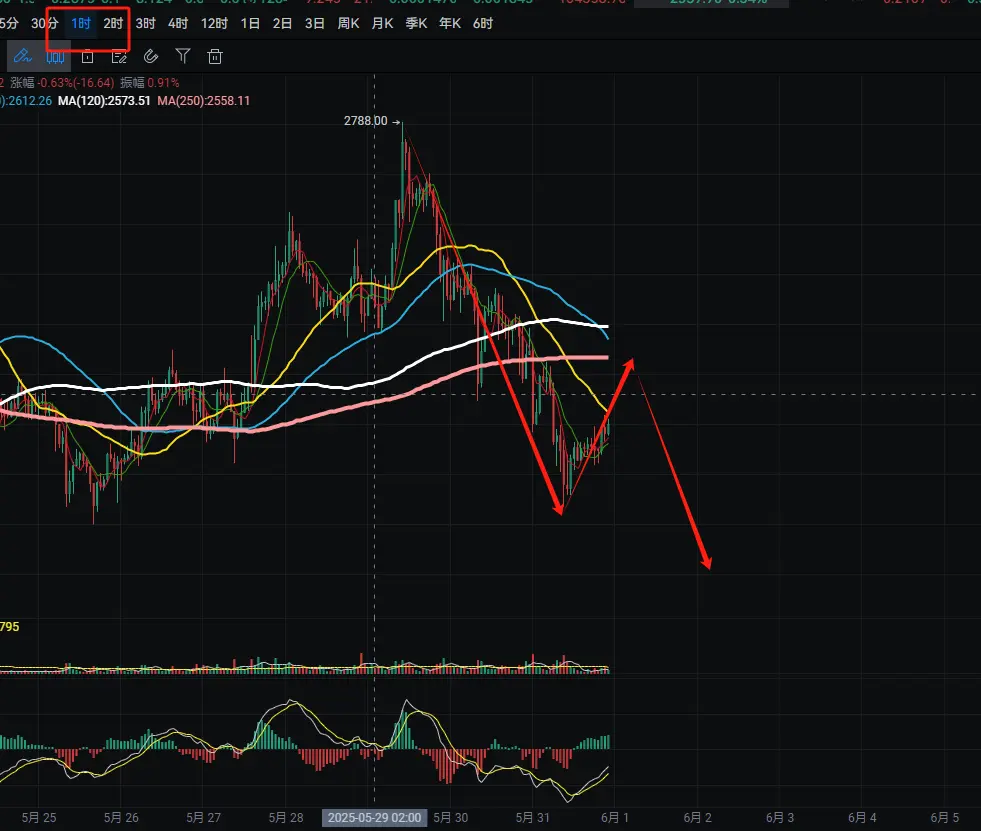Click the 6月 4 date on time axis
This screenshot has width=981, height=831.
coord(862,818)
